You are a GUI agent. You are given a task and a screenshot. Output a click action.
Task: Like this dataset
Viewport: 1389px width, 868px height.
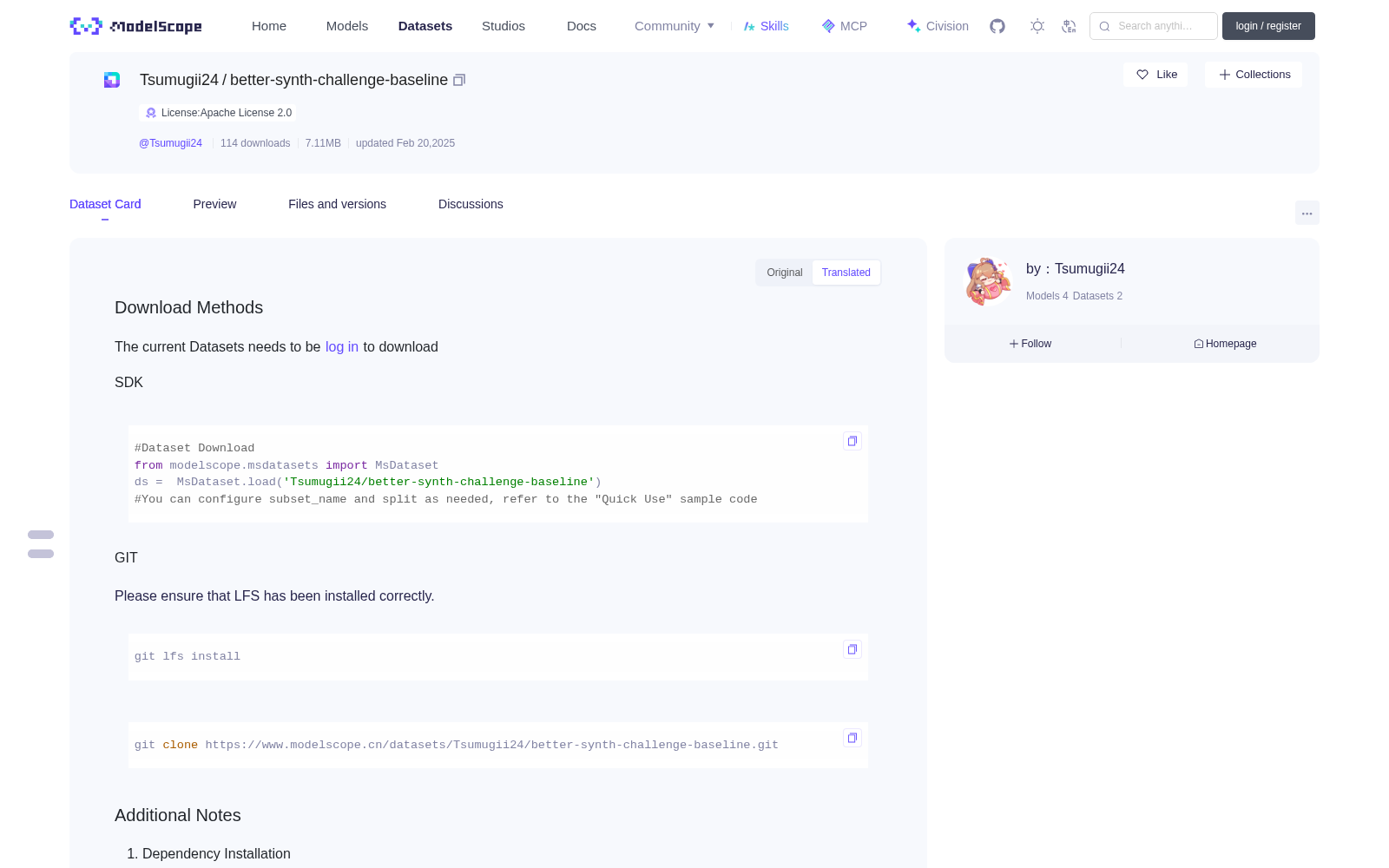[x=1155, y=75]
